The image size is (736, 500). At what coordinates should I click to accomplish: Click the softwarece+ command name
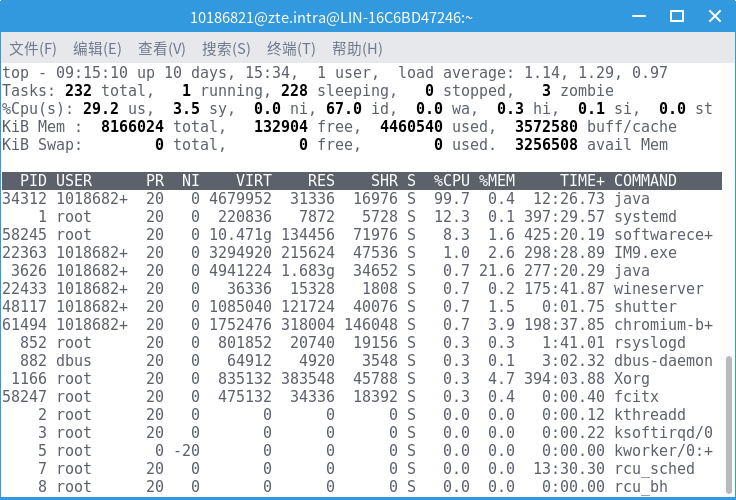tap(664, 235)
